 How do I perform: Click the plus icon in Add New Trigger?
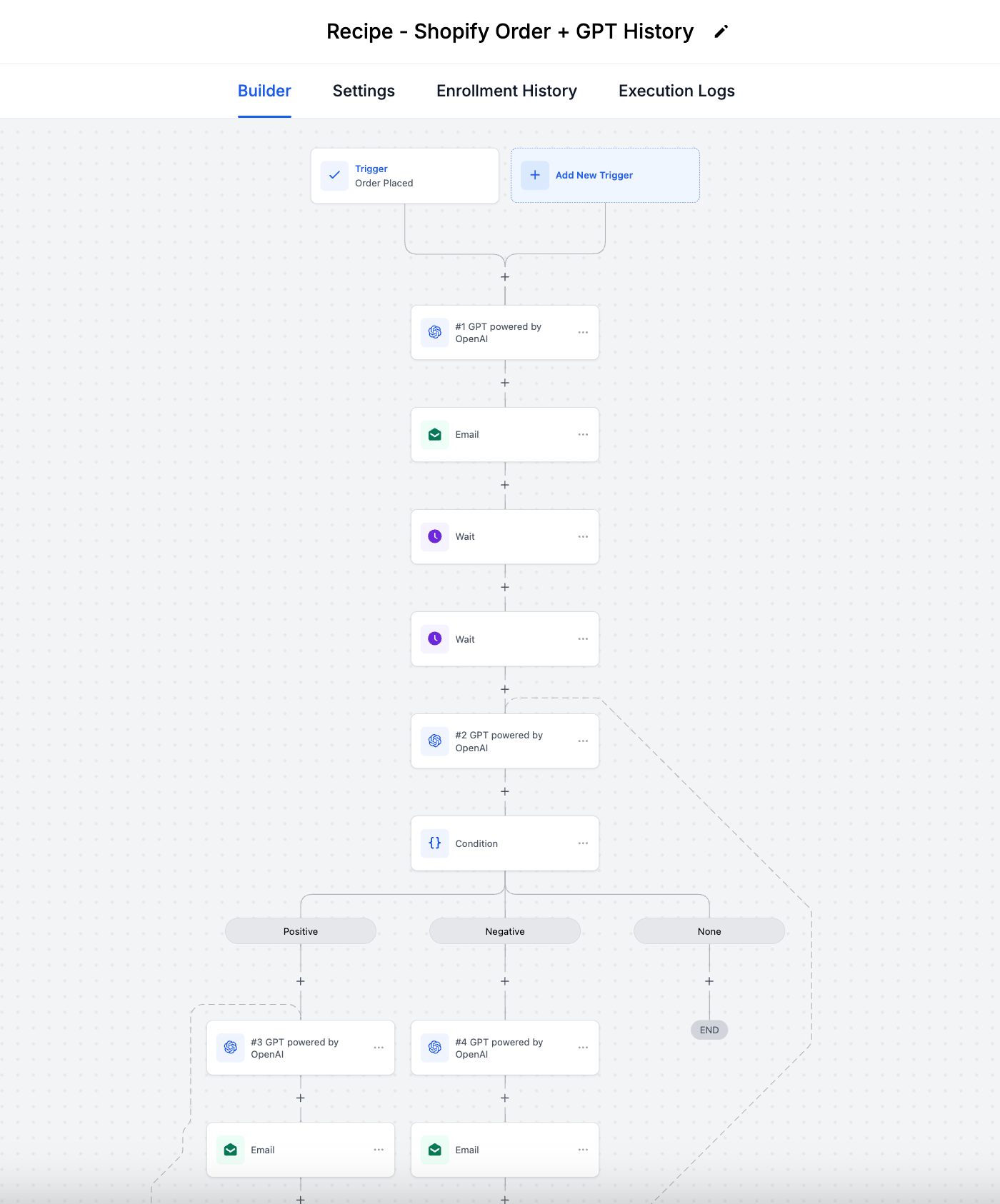tap(535, 175)
